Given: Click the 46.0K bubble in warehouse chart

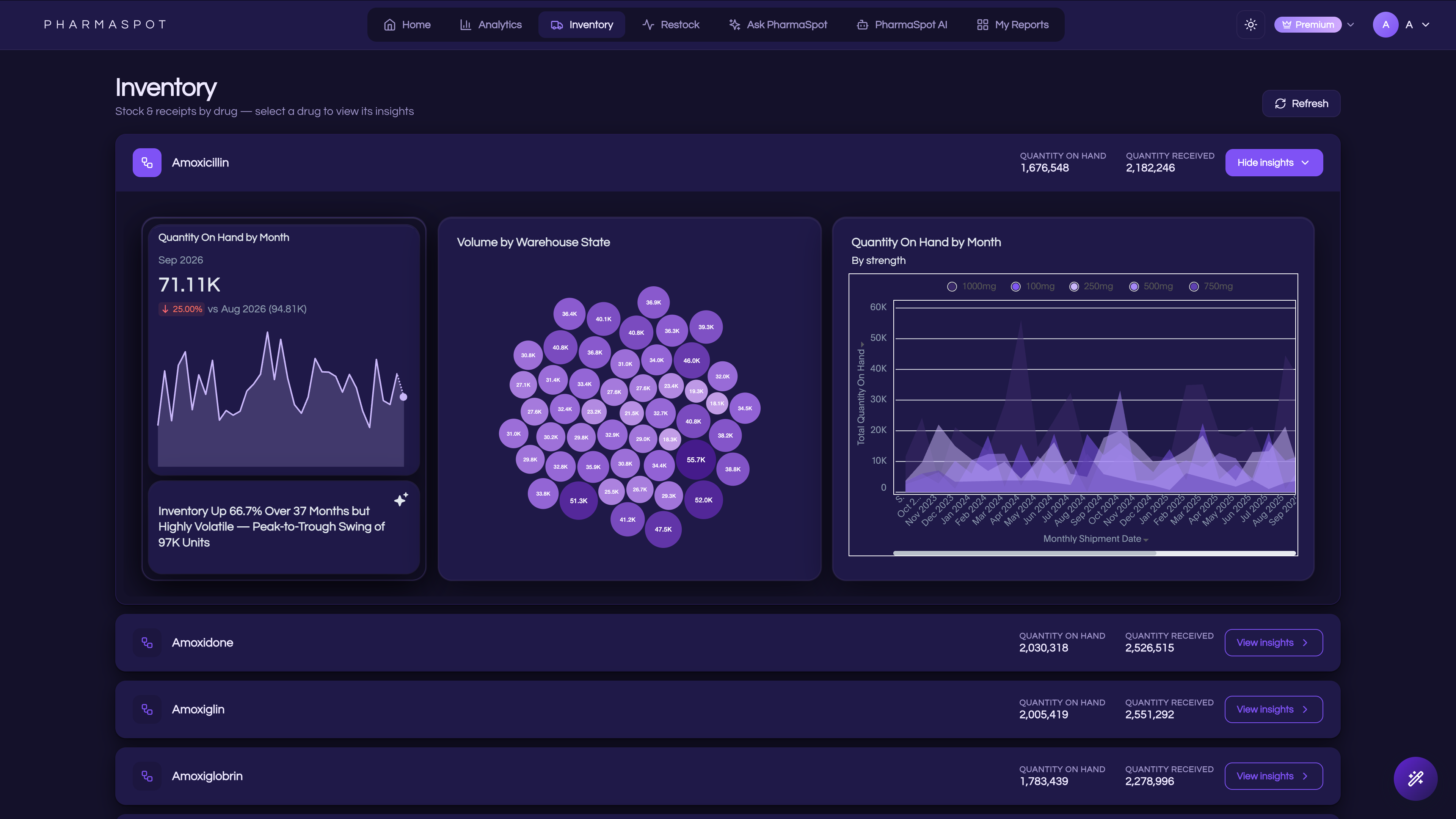Looking at the screenshot, I should pos(691,360).
